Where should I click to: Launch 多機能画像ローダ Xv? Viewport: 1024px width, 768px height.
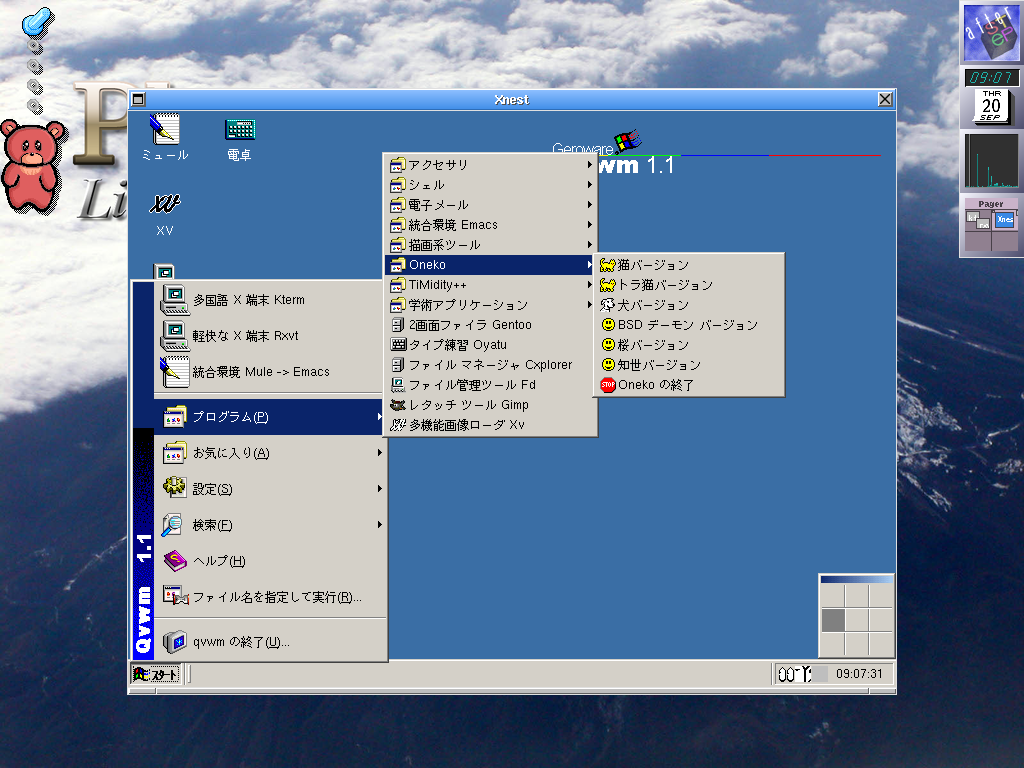[491, 424]
